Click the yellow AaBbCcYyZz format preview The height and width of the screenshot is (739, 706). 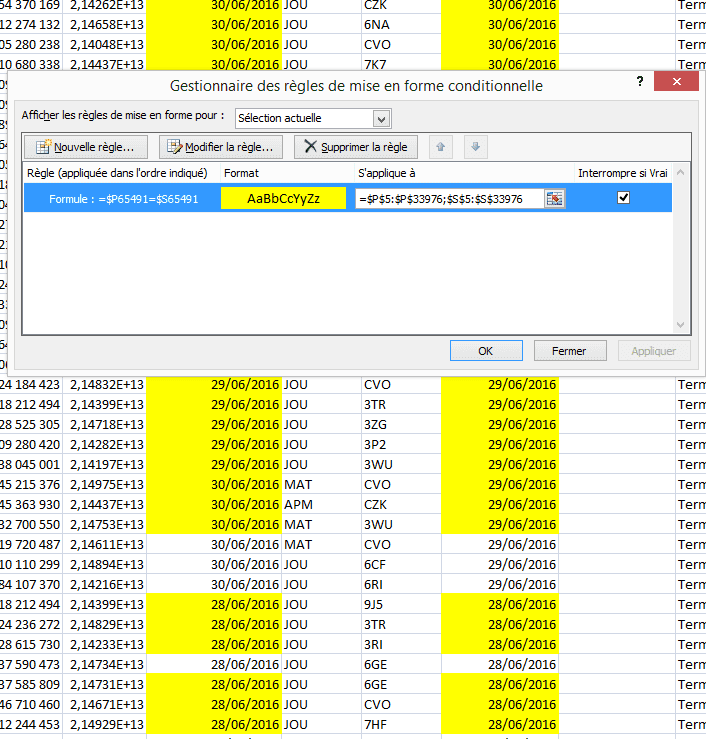pos(283,199)
